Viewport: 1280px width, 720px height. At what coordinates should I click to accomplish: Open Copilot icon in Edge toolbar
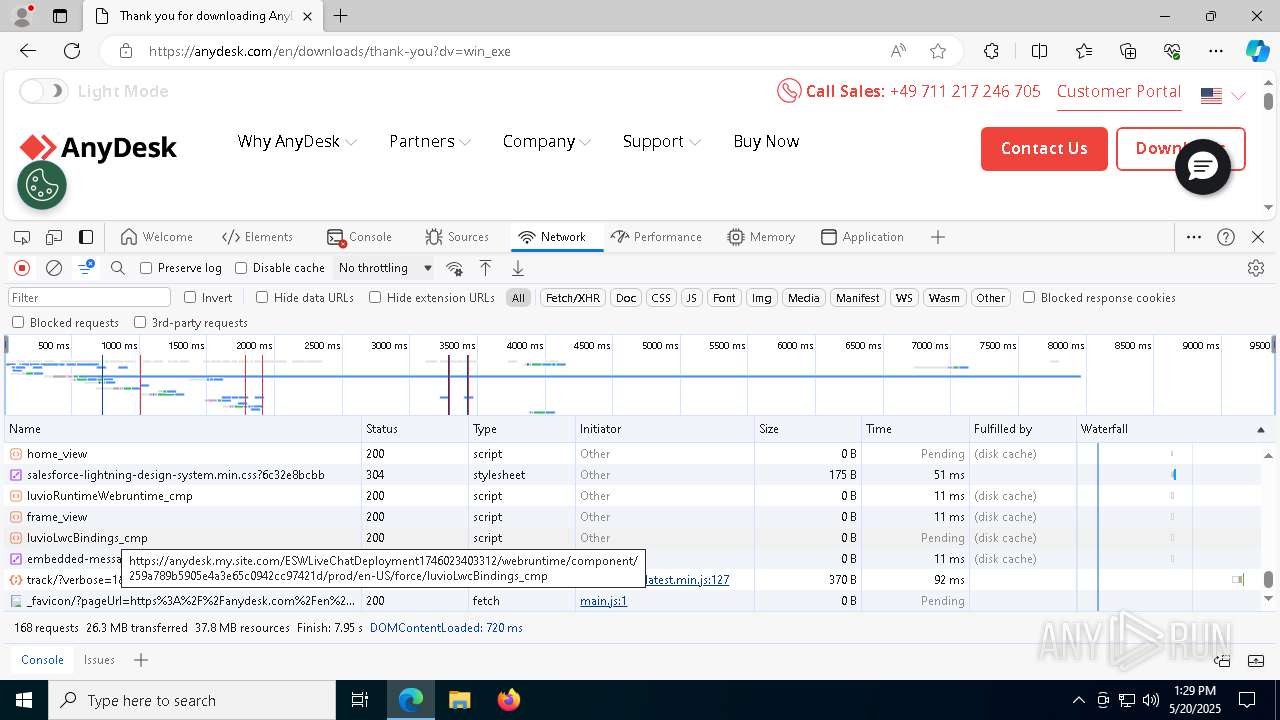pyautogui.click(x=1257, y=51)
